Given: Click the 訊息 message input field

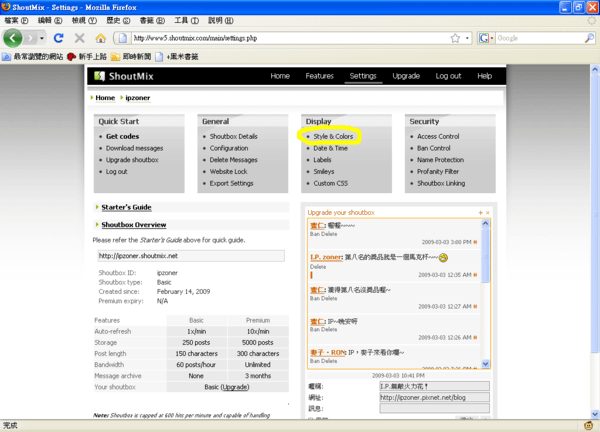Looking at the screenshot, I should pos(434,408).
